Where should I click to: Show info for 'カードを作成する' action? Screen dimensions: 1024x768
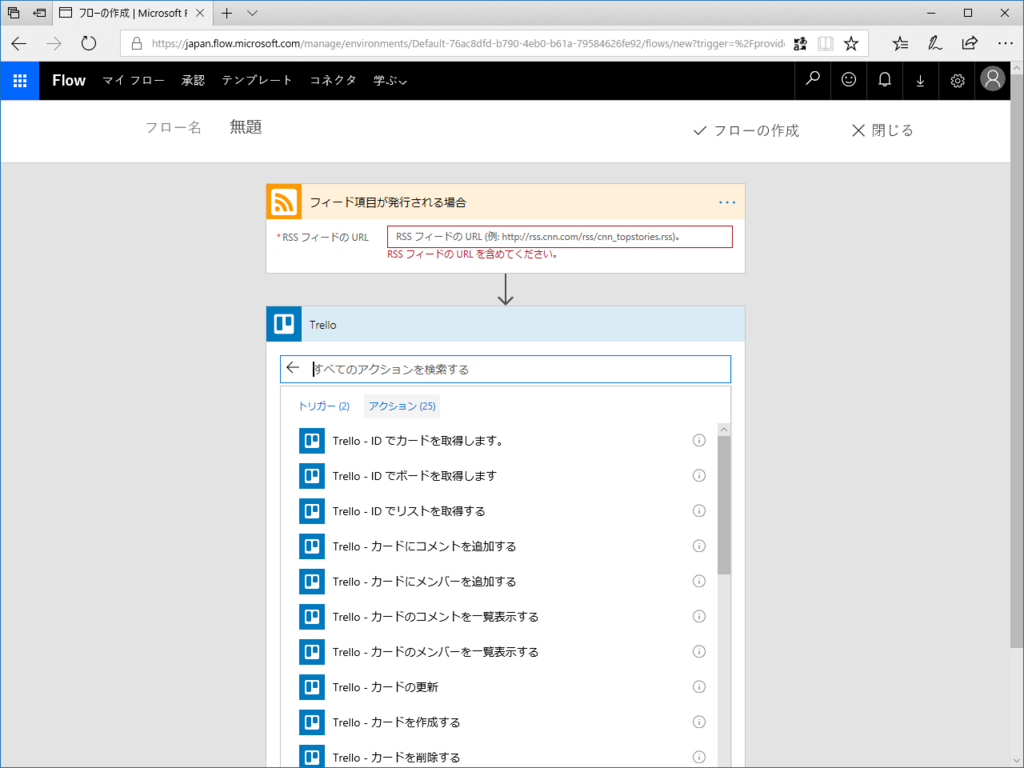(699, 722)
